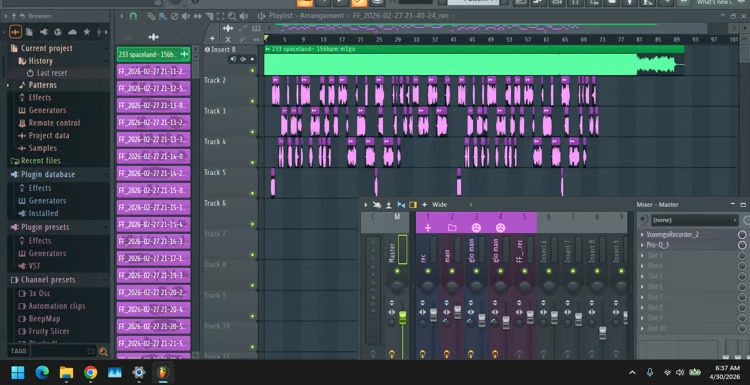The width and height of the screenshot is (750, 385).
Task: Select the Fruity Slicer channel preset
Action: 49,331
